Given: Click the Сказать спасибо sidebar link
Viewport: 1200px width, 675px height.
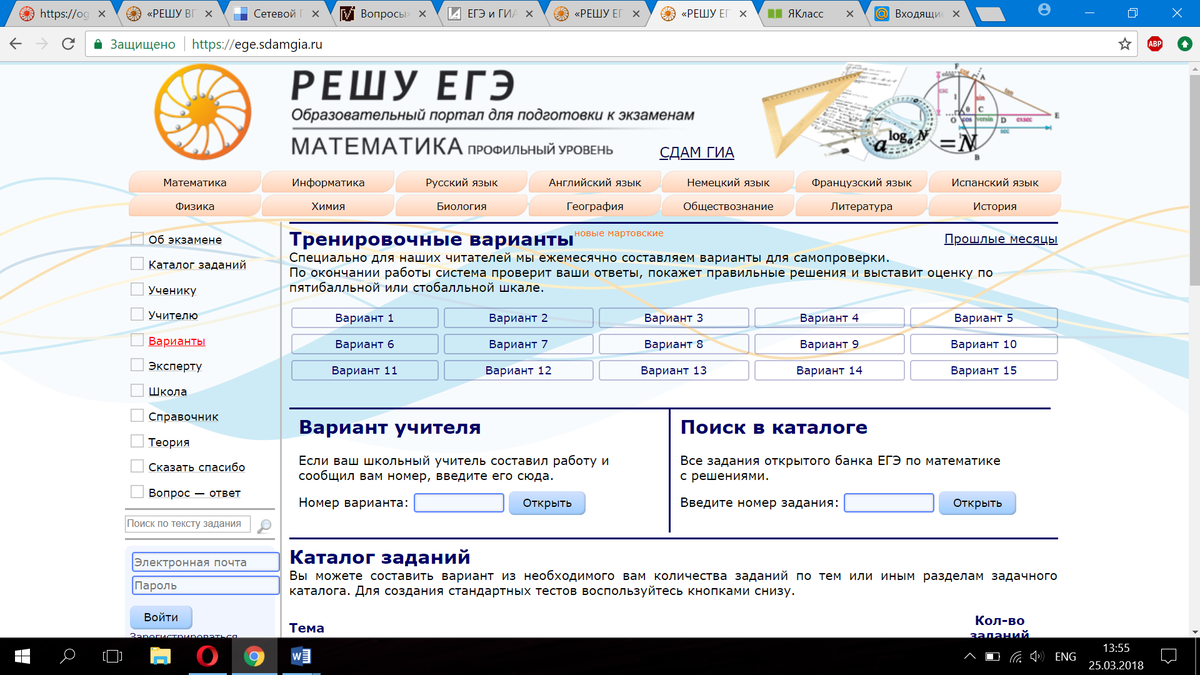Looking at the screenshot, I should (196, 467).
